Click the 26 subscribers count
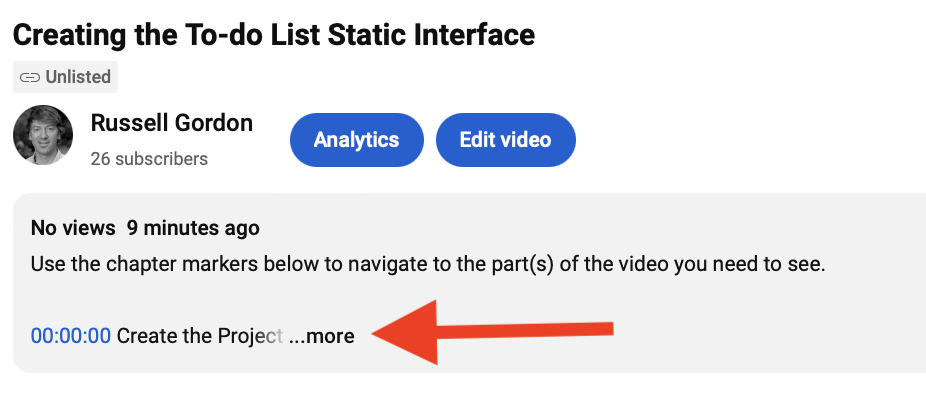This screenshot has height=394, width=926. coord(149,159)
